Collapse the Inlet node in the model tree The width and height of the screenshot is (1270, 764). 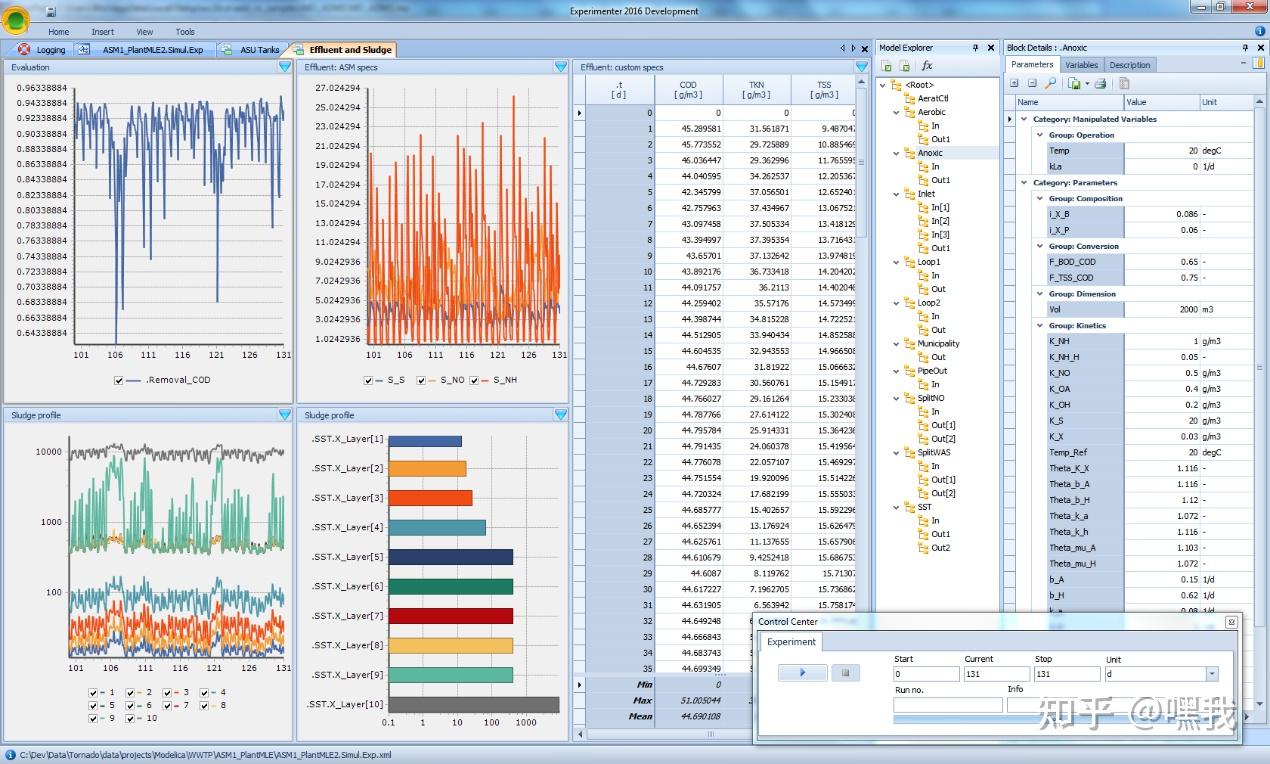point(897,194)
